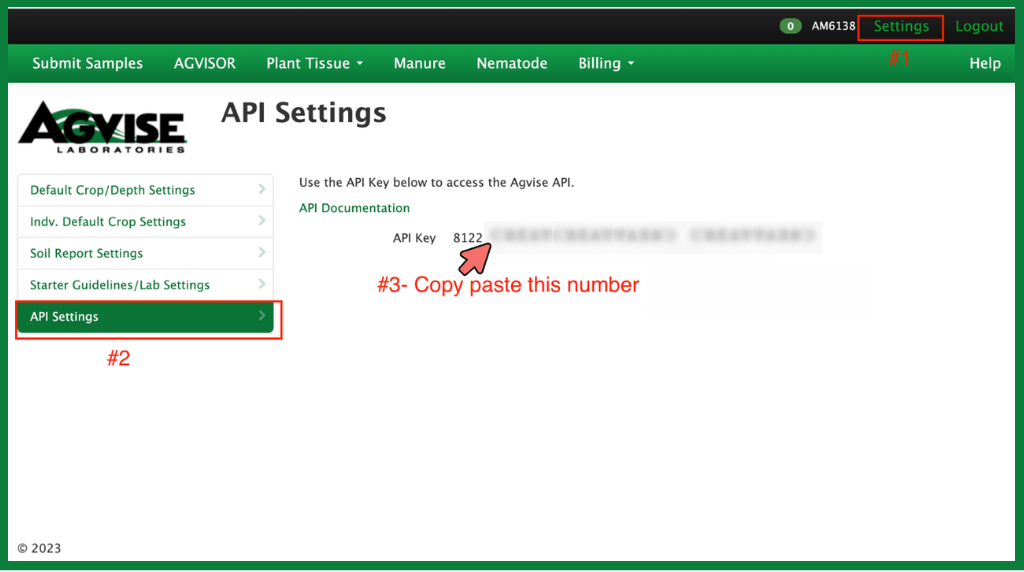Viewport: 1024px width, 572px height.
Task: Click the Agvise Laboratories logo
Action: click(103, 127)
